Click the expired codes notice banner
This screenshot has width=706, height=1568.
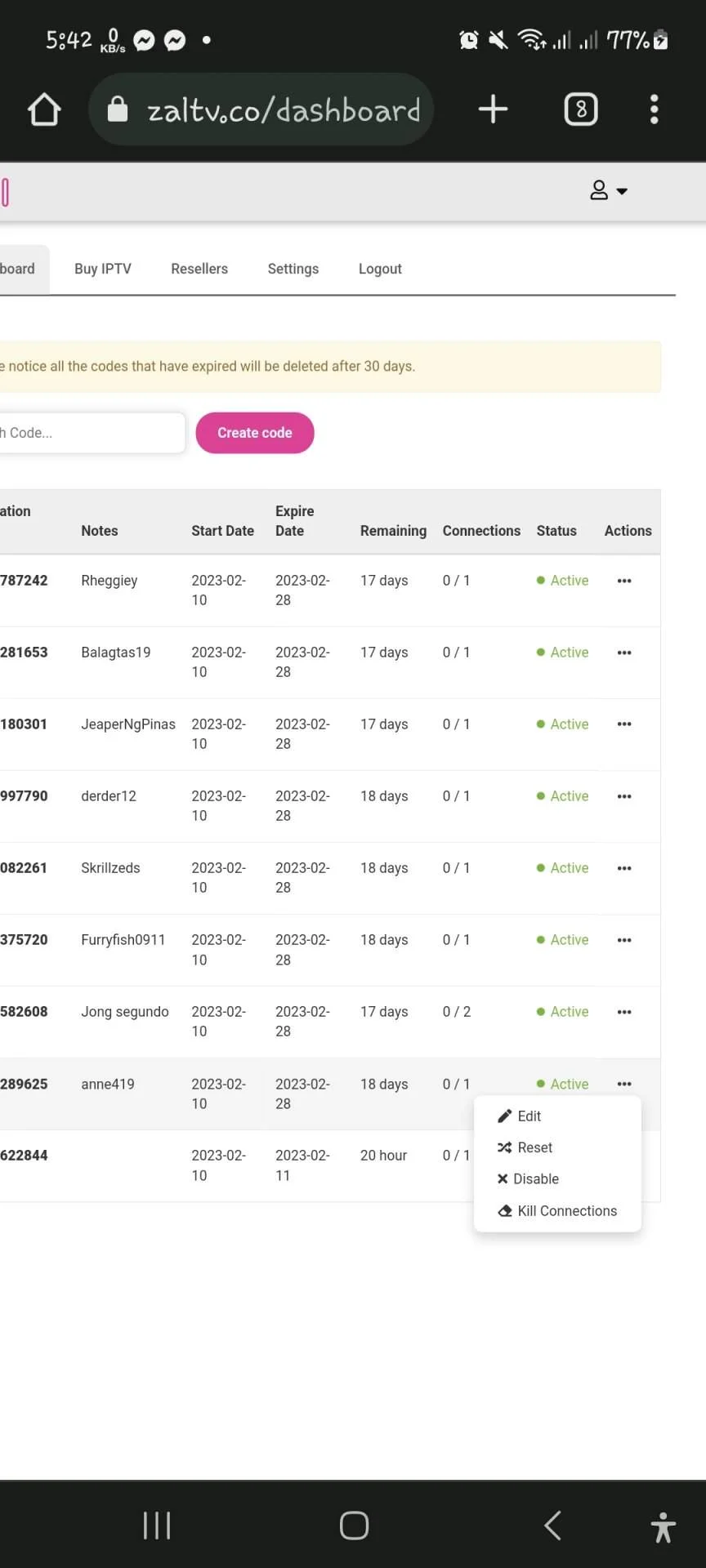pyautogui.click(x=330, y=367)
